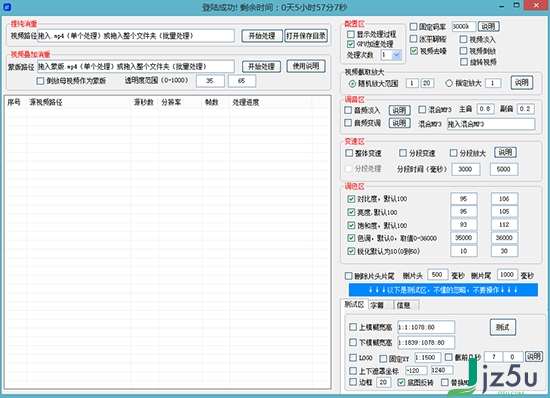Enable 上下遮罩坐标 checkbox
This screenshot has width=550, height=398.
[353, 371]
